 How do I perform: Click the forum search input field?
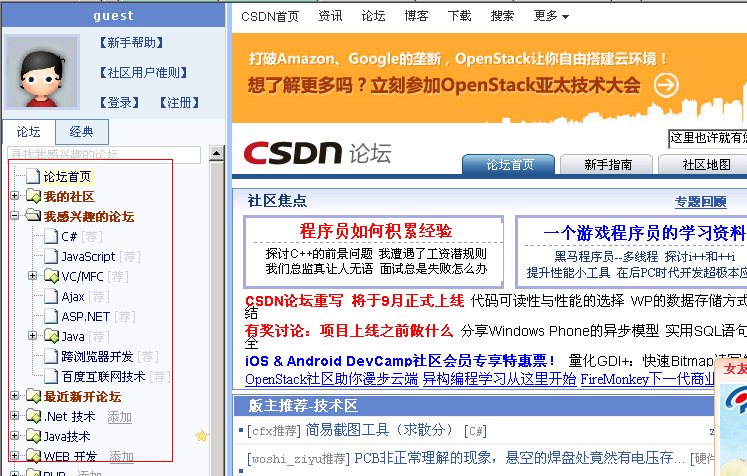click(x=104, y=154)
